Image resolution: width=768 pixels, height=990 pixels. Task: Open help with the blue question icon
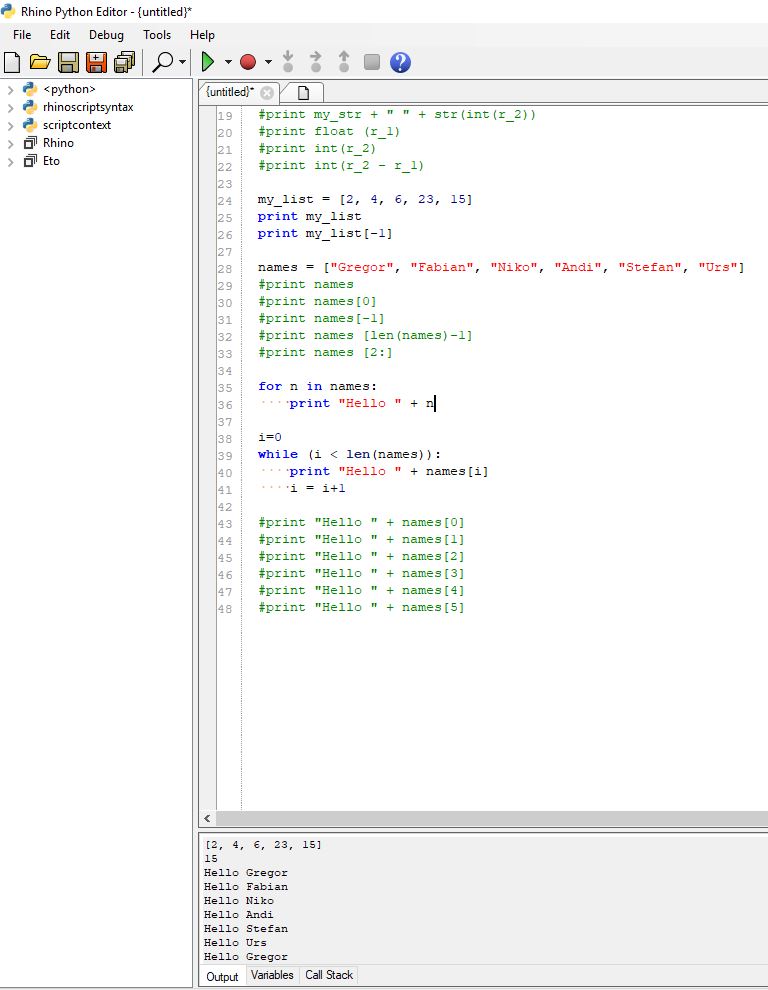[x=400, y=63]
